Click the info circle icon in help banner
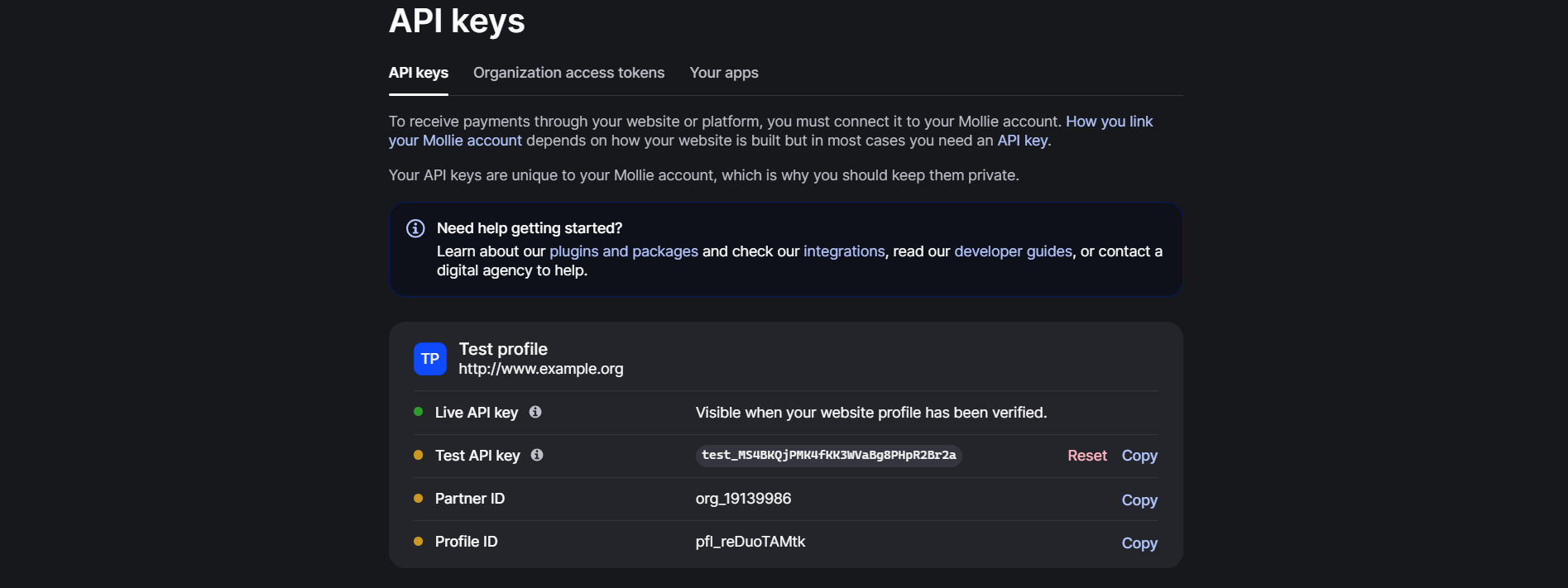 (x=415, y=228)
